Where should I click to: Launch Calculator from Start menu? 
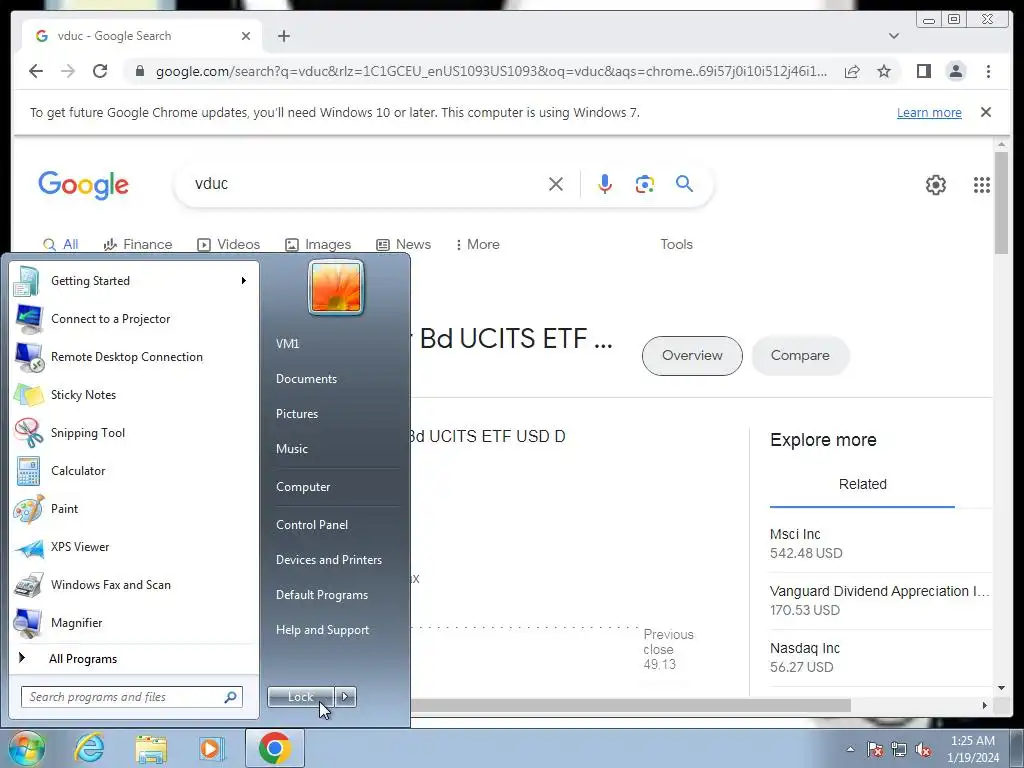[134, 471]
